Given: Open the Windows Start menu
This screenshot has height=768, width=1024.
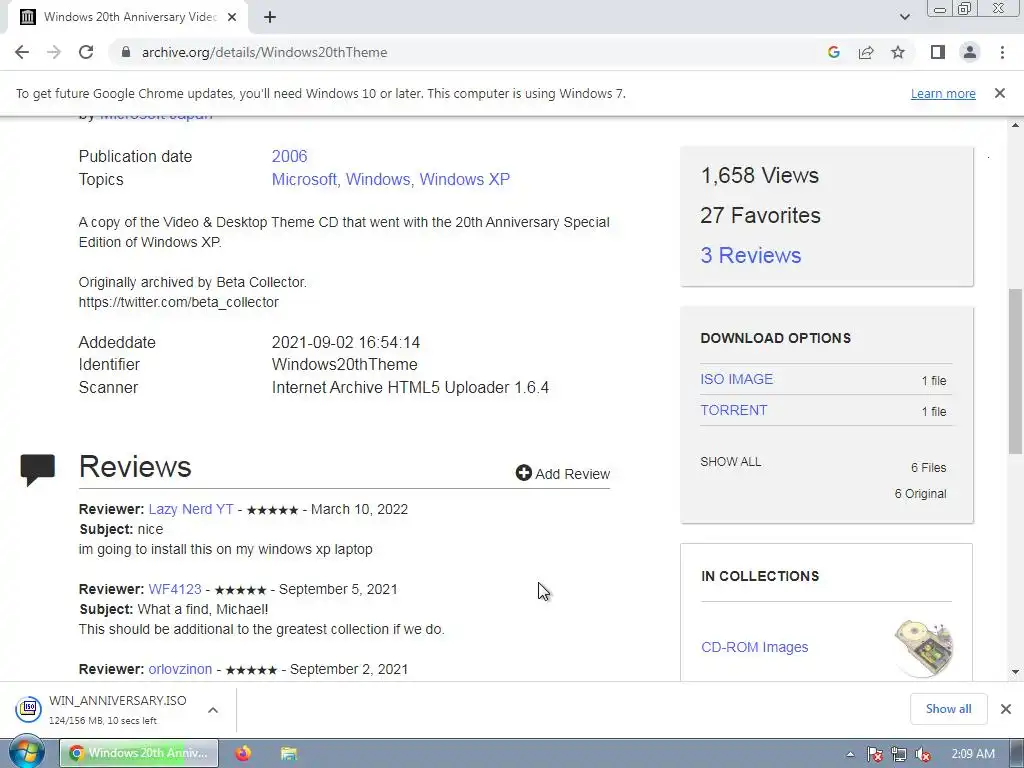Looking at the screenshot, I should click(27, 752).
